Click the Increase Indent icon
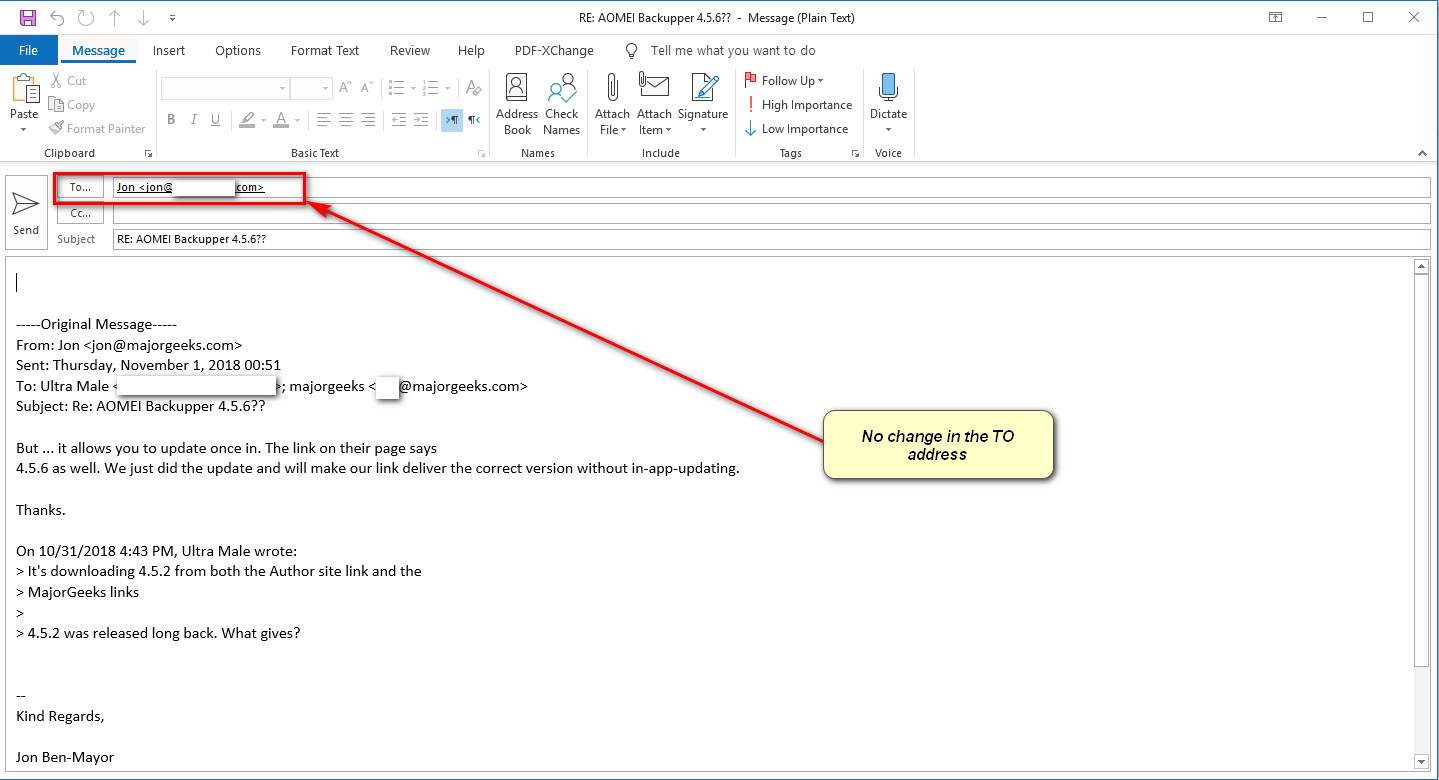Screen dimensions: 1439x780 click(421, 120)
